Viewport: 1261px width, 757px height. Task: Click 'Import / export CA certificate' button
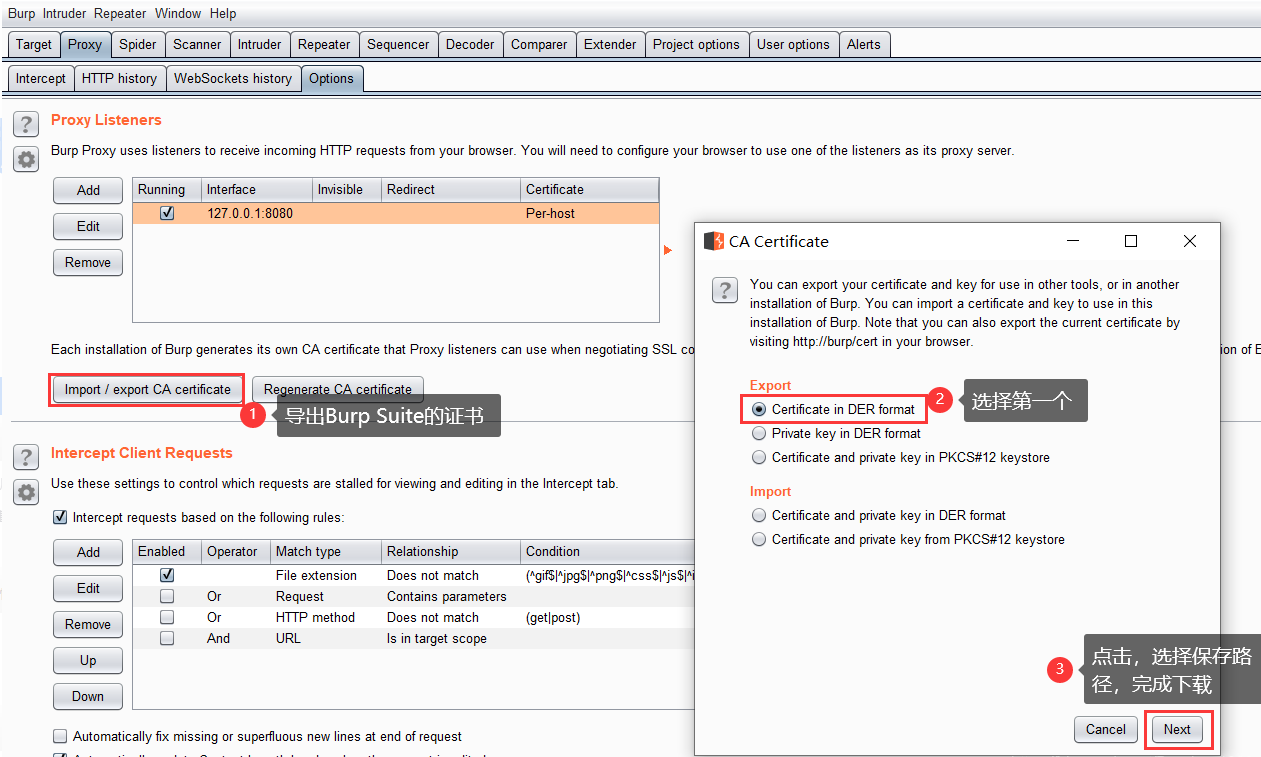pyautogui.click(x=148, y=389)
